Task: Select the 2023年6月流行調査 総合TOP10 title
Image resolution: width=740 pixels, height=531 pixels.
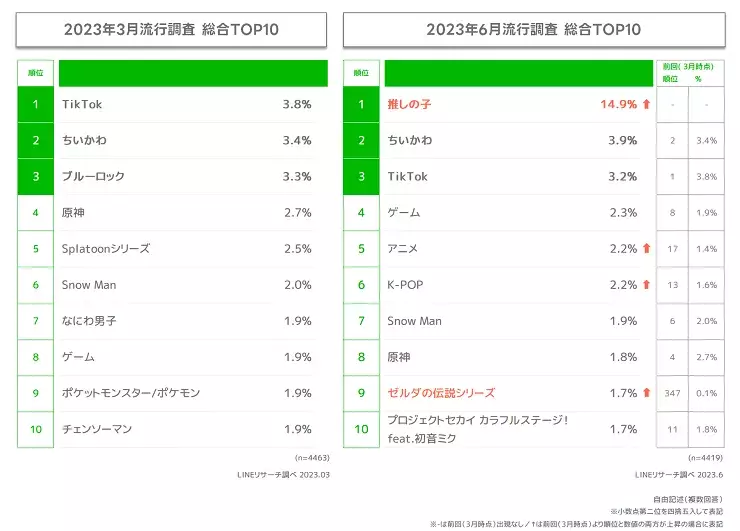Action: [533, 29]
